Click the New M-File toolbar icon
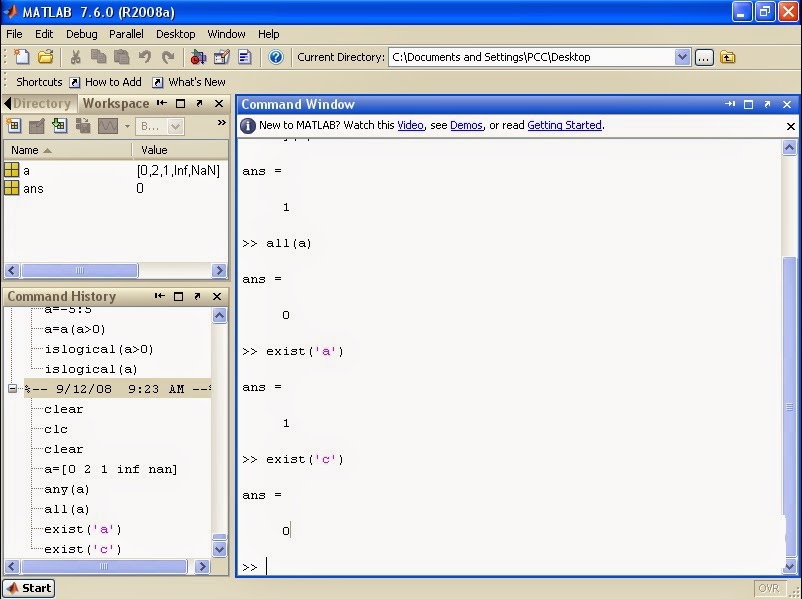This screenshot has width=802, height=599. 21,57
